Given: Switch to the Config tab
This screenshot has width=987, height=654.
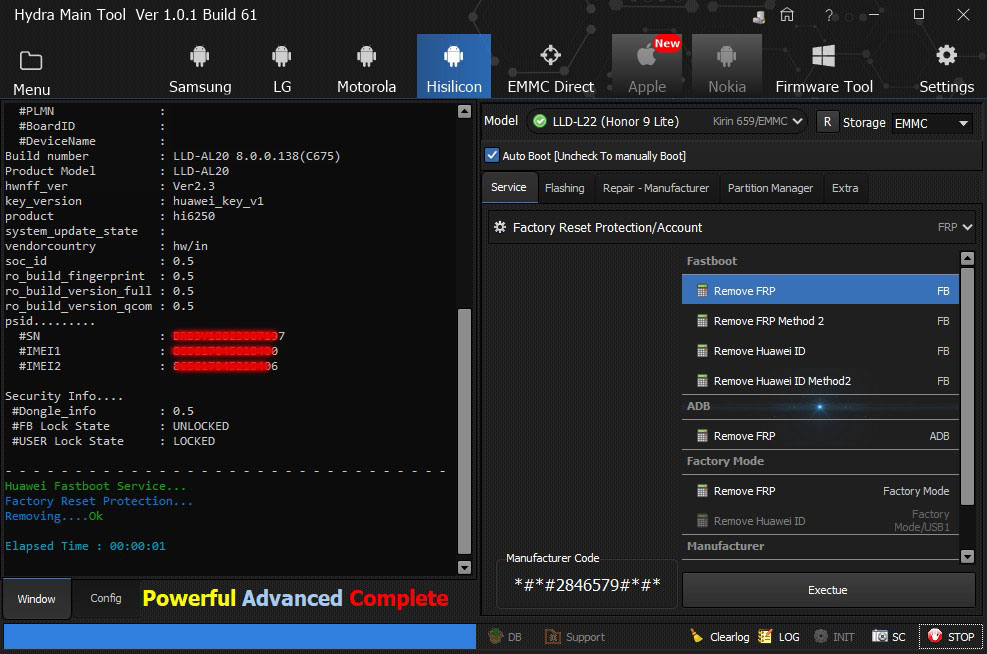Looking at the screenshot, I should pos(106,598).
